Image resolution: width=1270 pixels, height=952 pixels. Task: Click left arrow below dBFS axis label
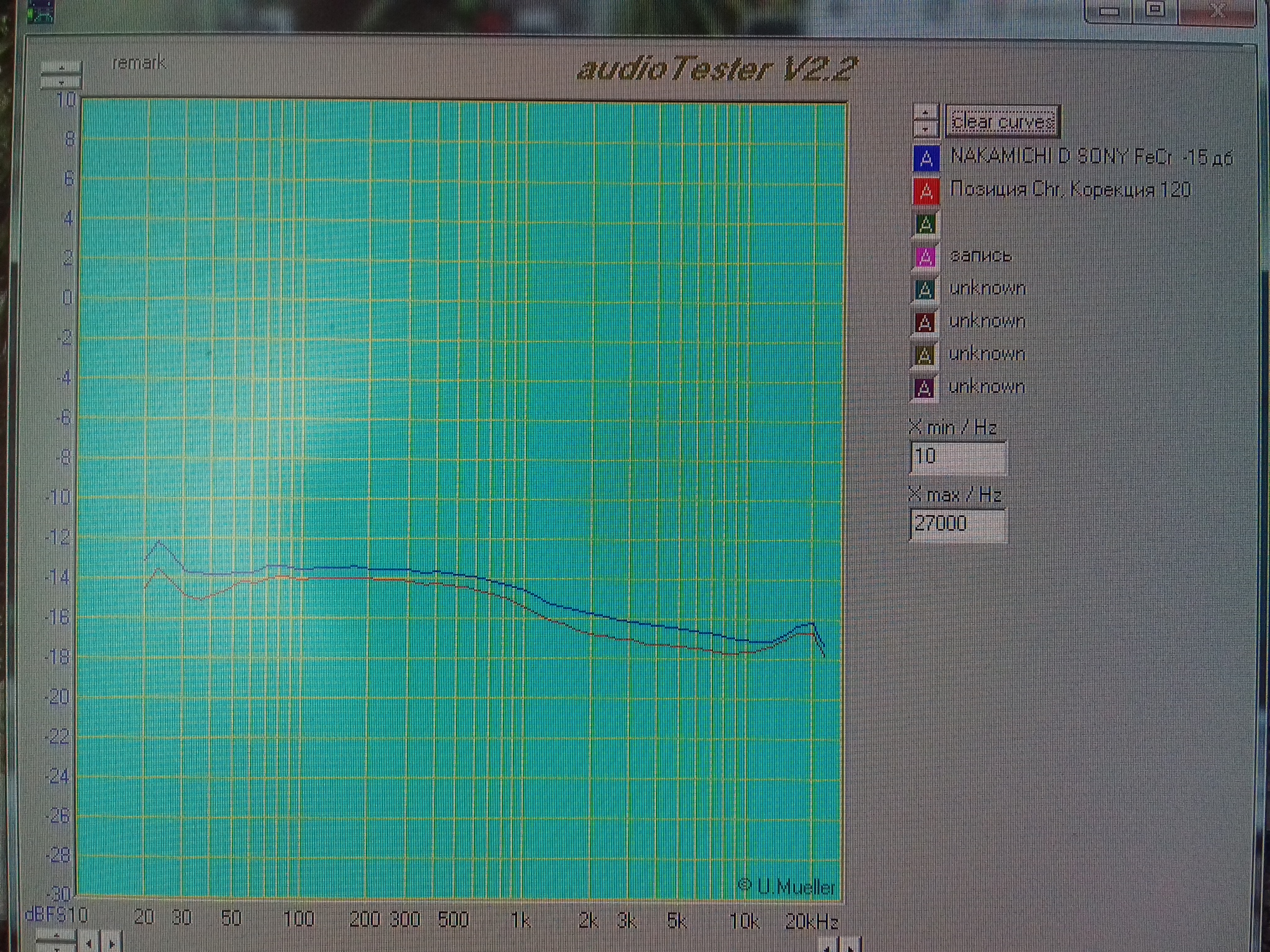(x=89, y=944)
